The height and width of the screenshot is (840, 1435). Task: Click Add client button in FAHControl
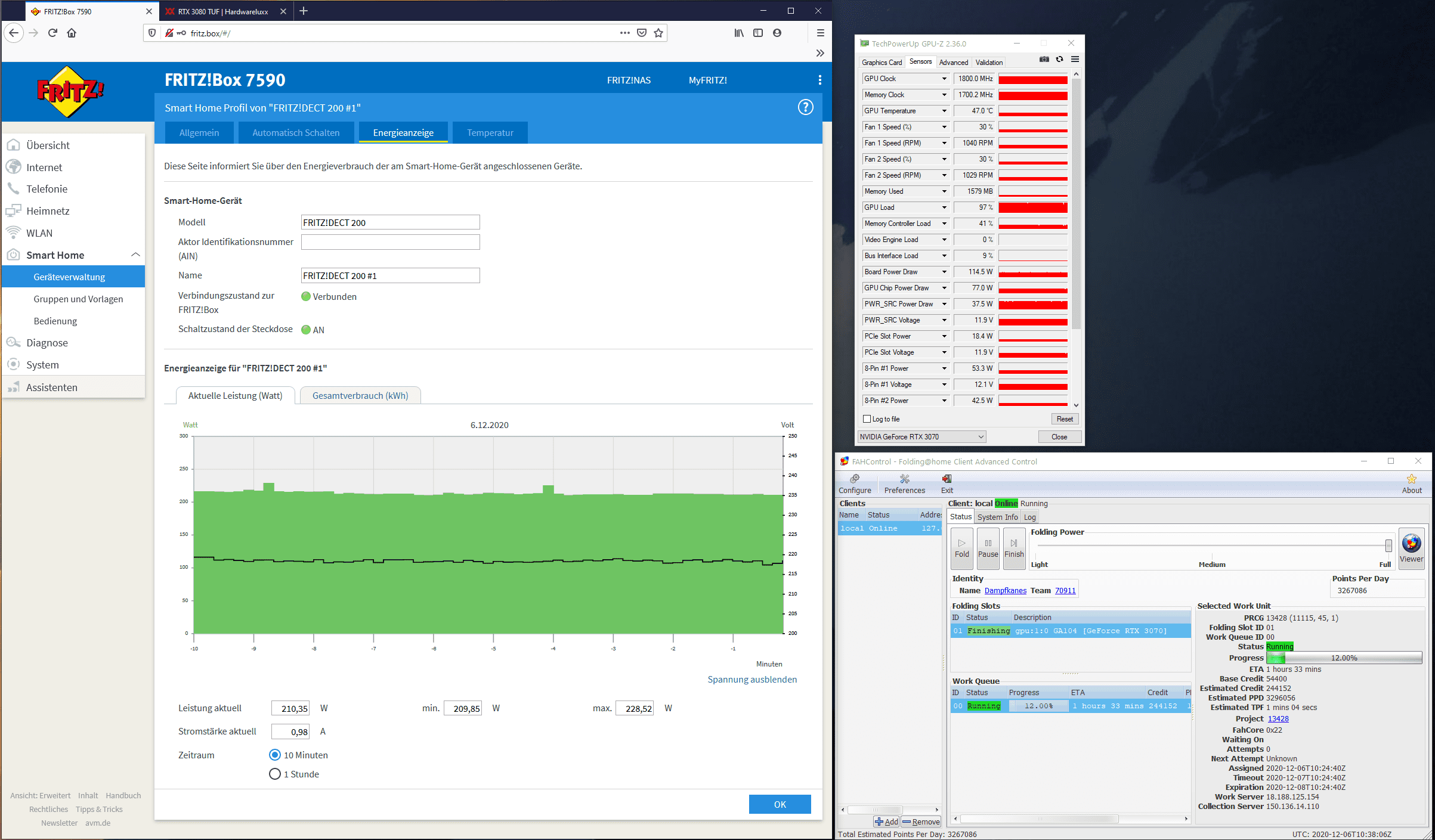coord(886,822)
